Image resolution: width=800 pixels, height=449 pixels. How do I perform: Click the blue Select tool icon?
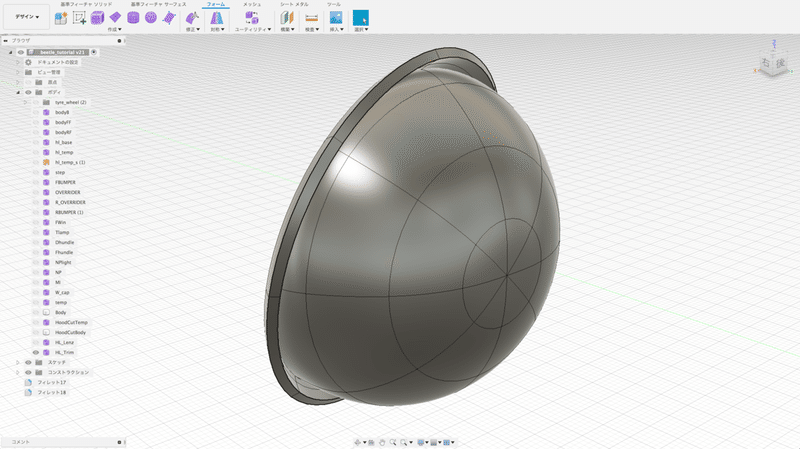[x=361, y=18]
